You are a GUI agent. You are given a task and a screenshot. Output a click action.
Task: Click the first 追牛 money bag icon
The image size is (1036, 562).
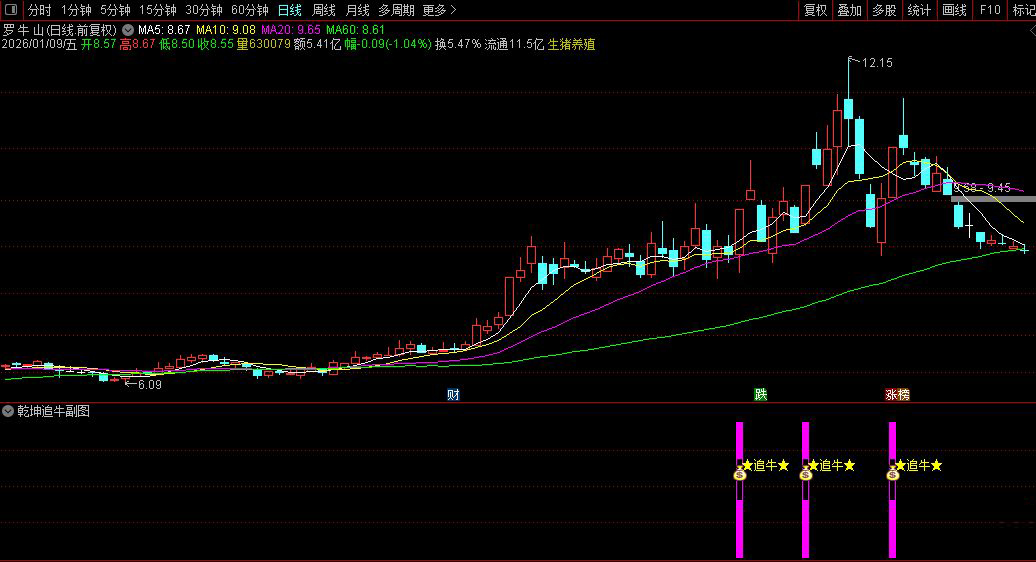(740, 474)
